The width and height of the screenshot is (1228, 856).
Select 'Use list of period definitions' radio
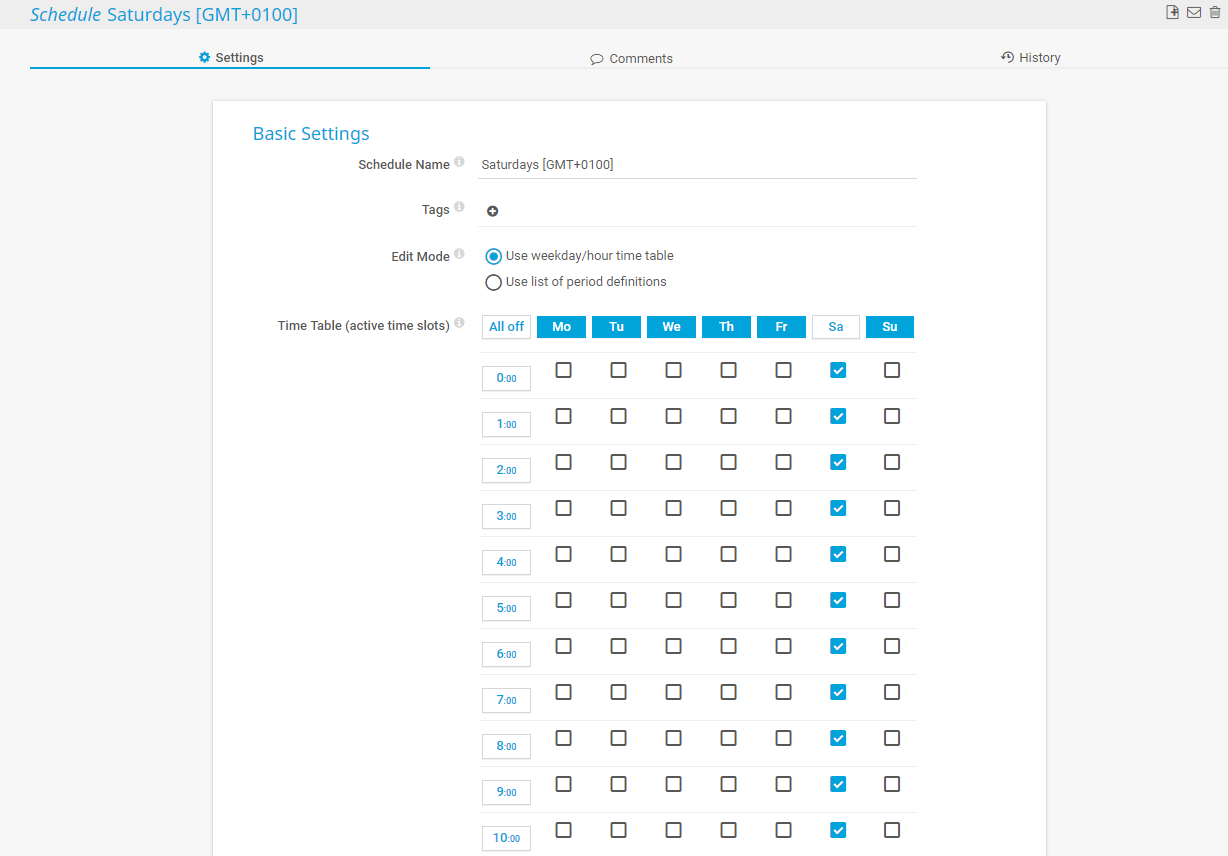coord(493,282)
